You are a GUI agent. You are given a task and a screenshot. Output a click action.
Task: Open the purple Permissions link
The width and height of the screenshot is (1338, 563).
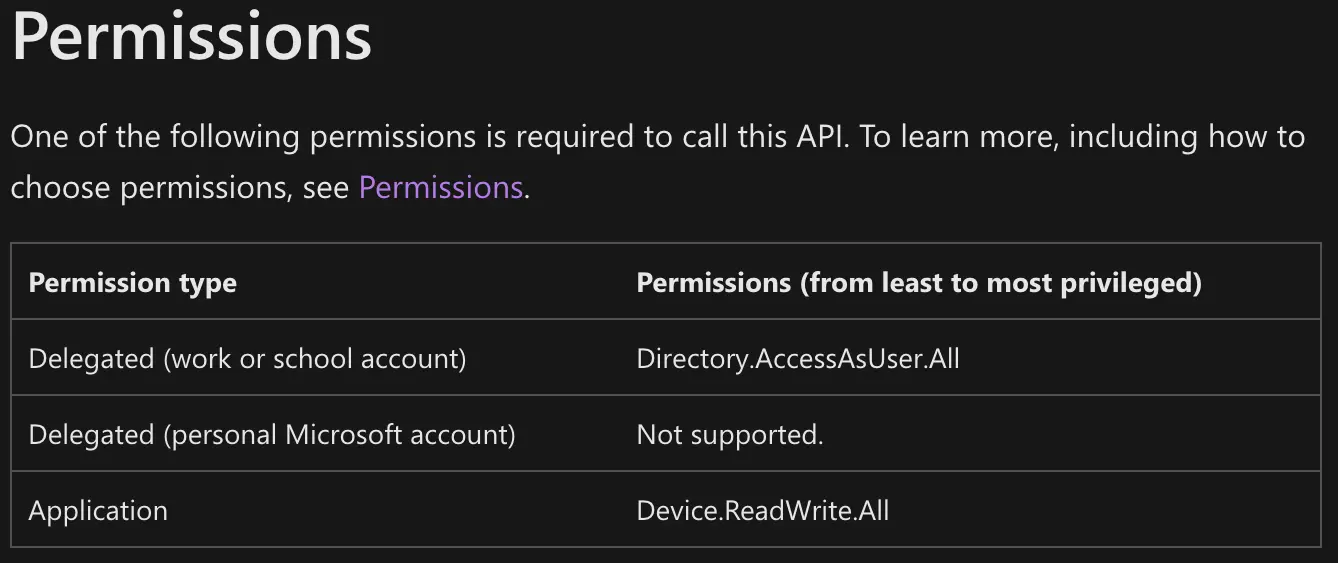440,187
